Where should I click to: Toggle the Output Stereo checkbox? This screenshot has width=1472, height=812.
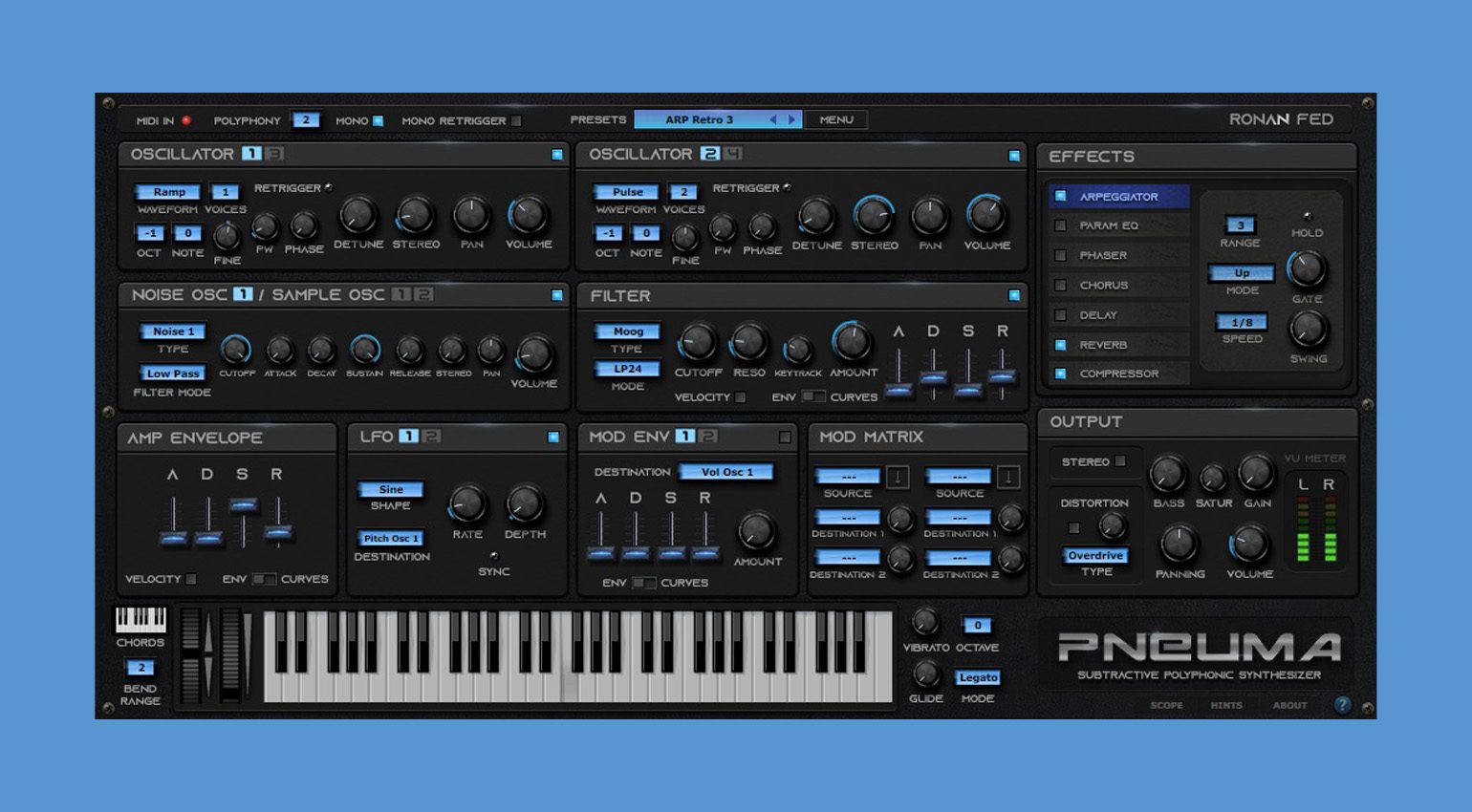coord(1120,461)
